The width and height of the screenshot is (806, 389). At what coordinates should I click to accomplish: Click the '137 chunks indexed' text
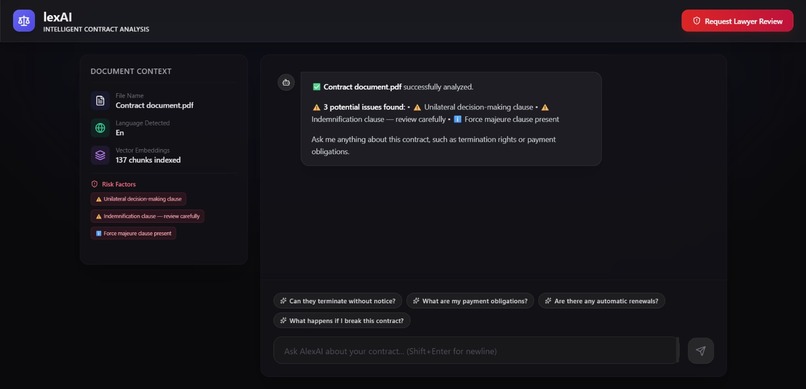pyautogui.click(x=148, y=160)
